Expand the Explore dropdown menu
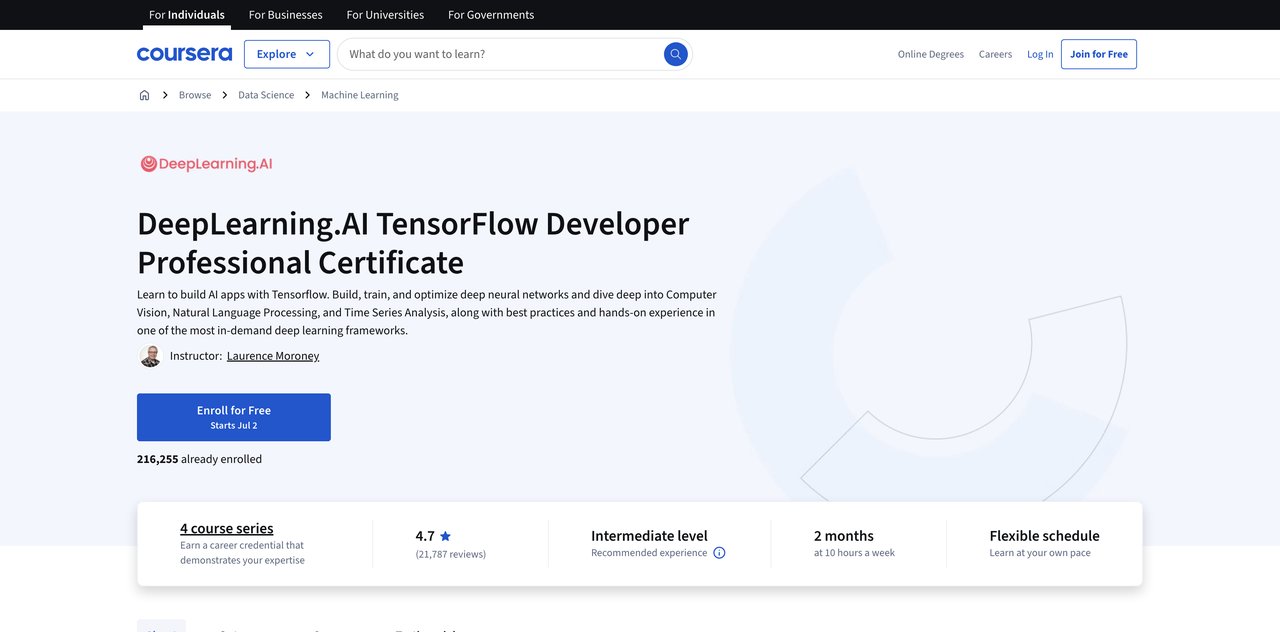The height and width of the screenshot is (632, 1280). 286,54
